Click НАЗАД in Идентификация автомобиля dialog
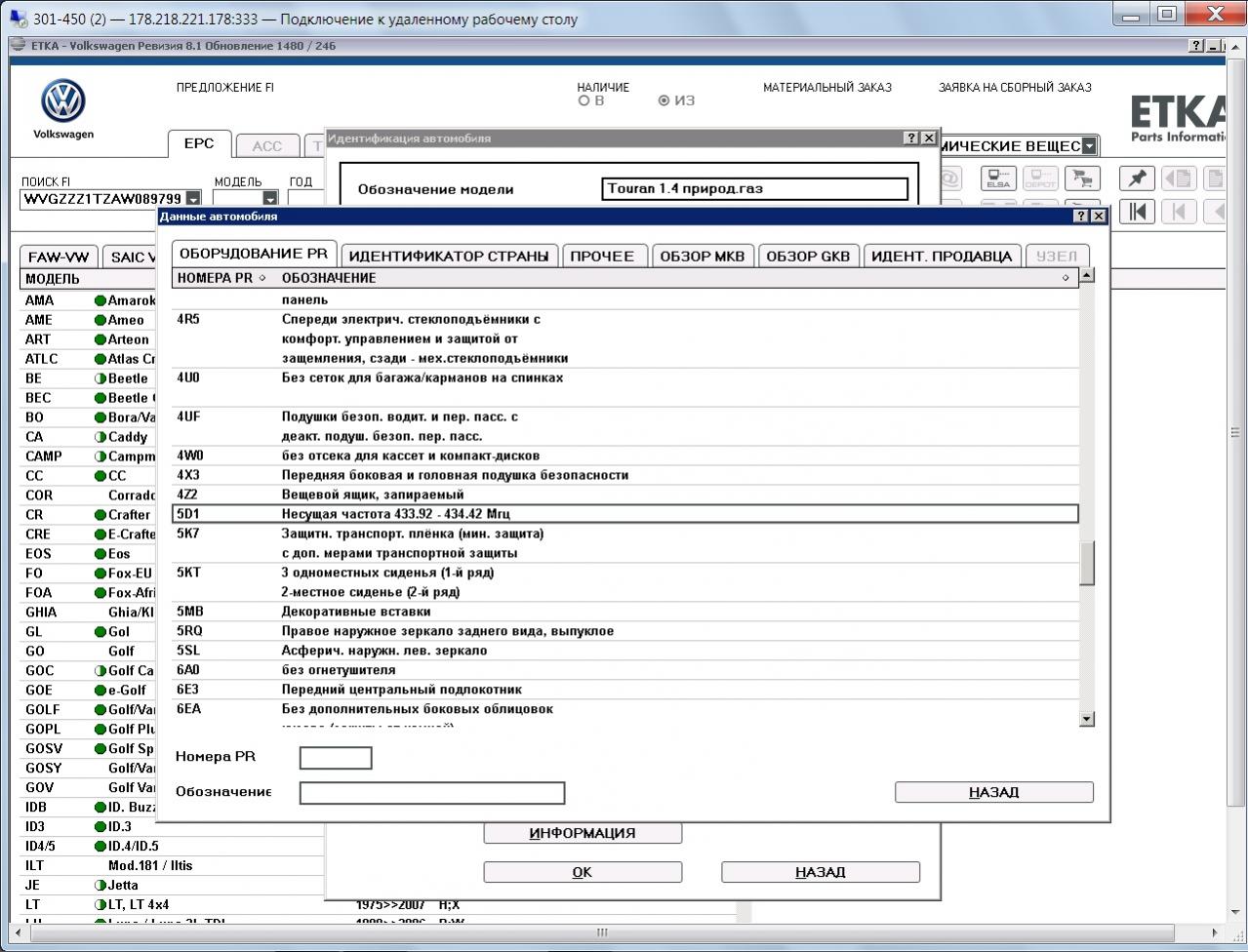The width and height of the screenshot is (1248, 952). click(821, 872)
